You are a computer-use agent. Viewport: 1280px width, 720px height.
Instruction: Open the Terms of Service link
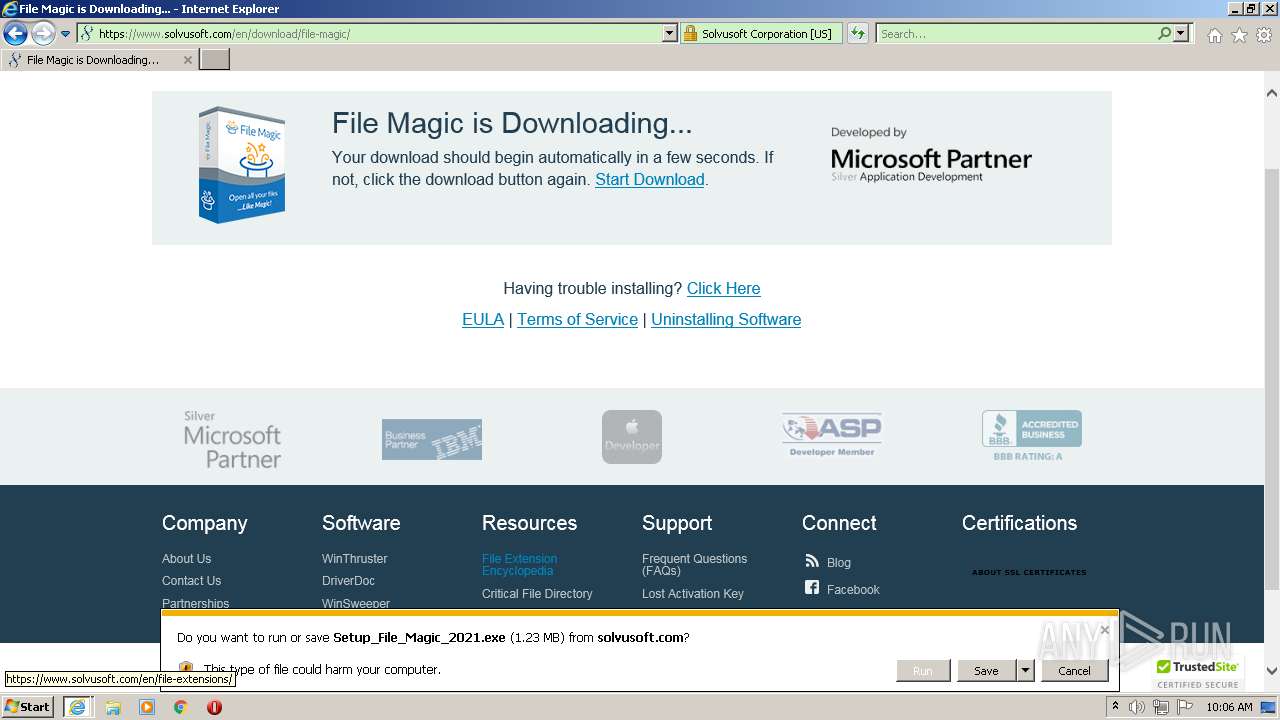tap(577, 319)
